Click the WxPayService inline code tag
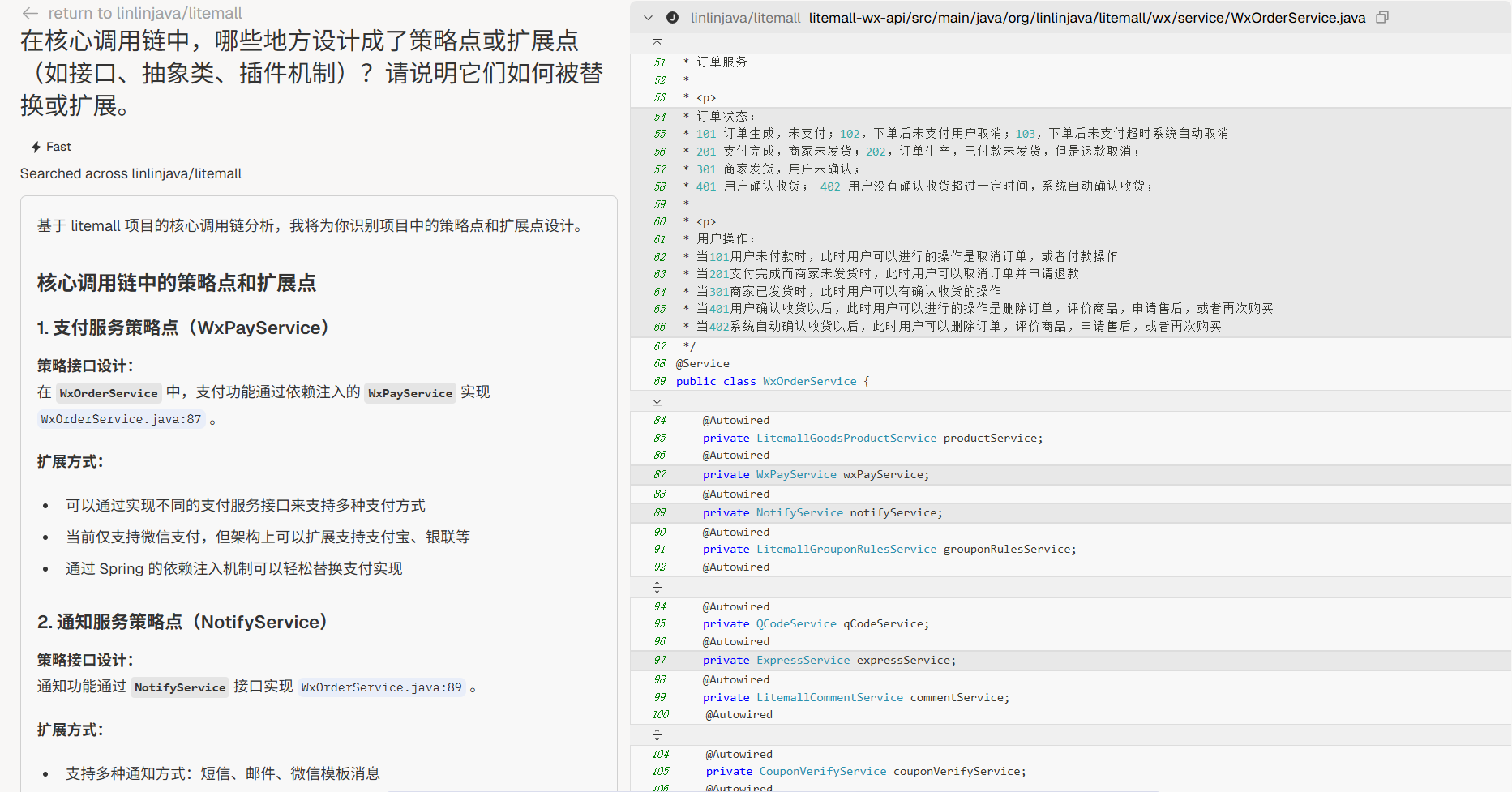1512x792 pixels. click(410, 393)
